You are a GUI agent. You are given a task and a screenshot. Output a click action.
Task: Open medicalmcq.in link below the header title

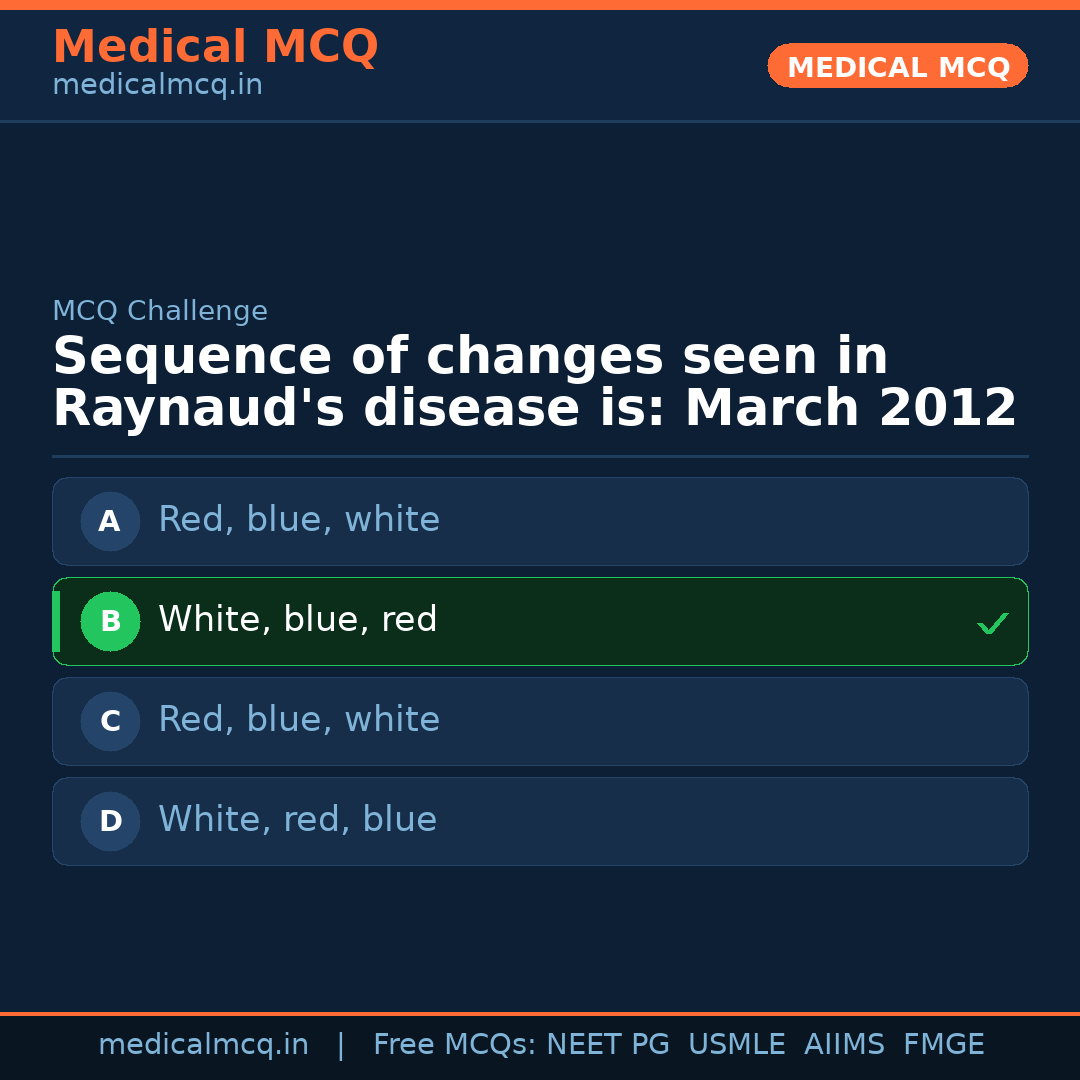click(x=157, y=86)
